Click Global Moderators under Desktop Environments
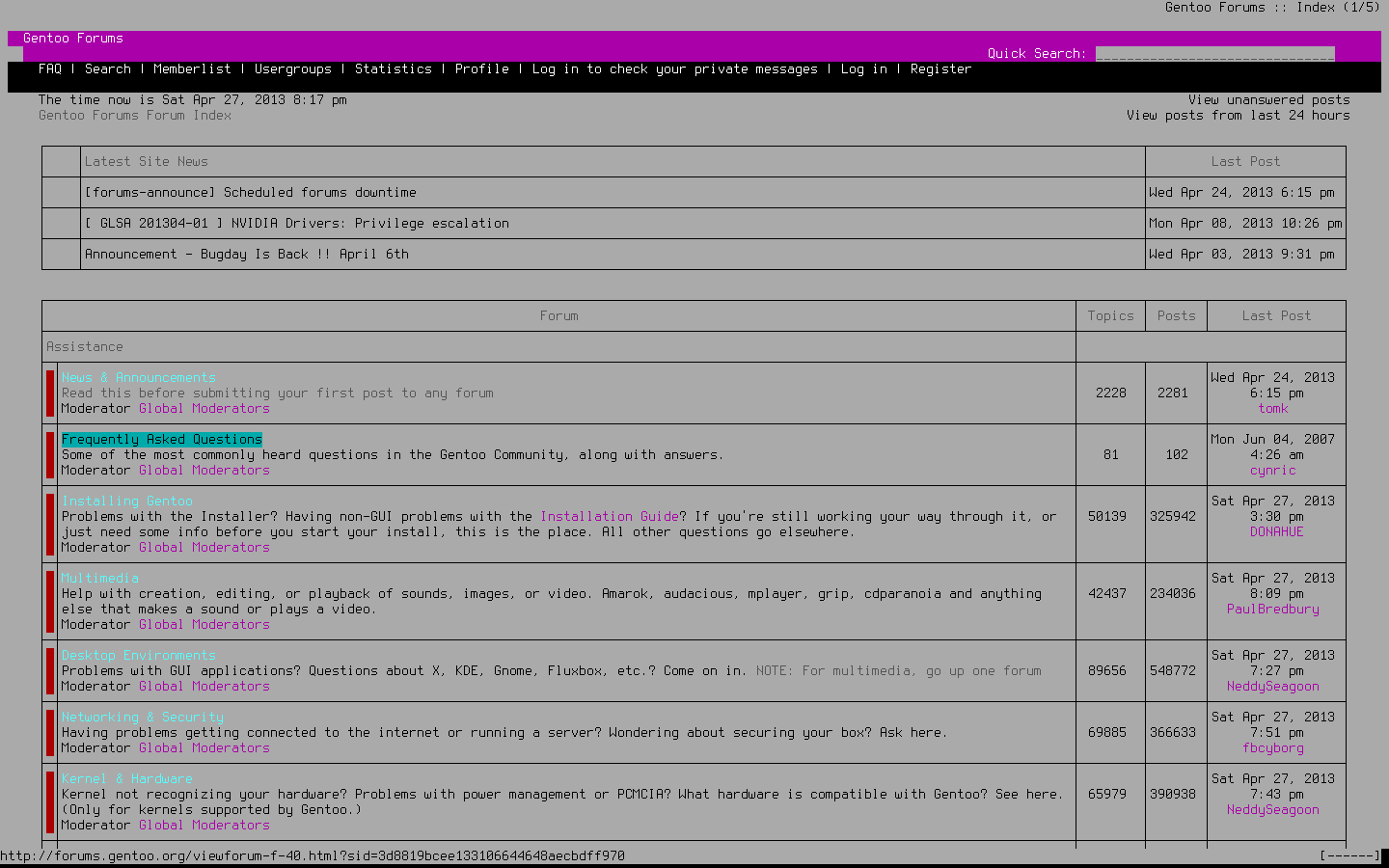Viewport: 1389px width, 868px height. [204, 686]
